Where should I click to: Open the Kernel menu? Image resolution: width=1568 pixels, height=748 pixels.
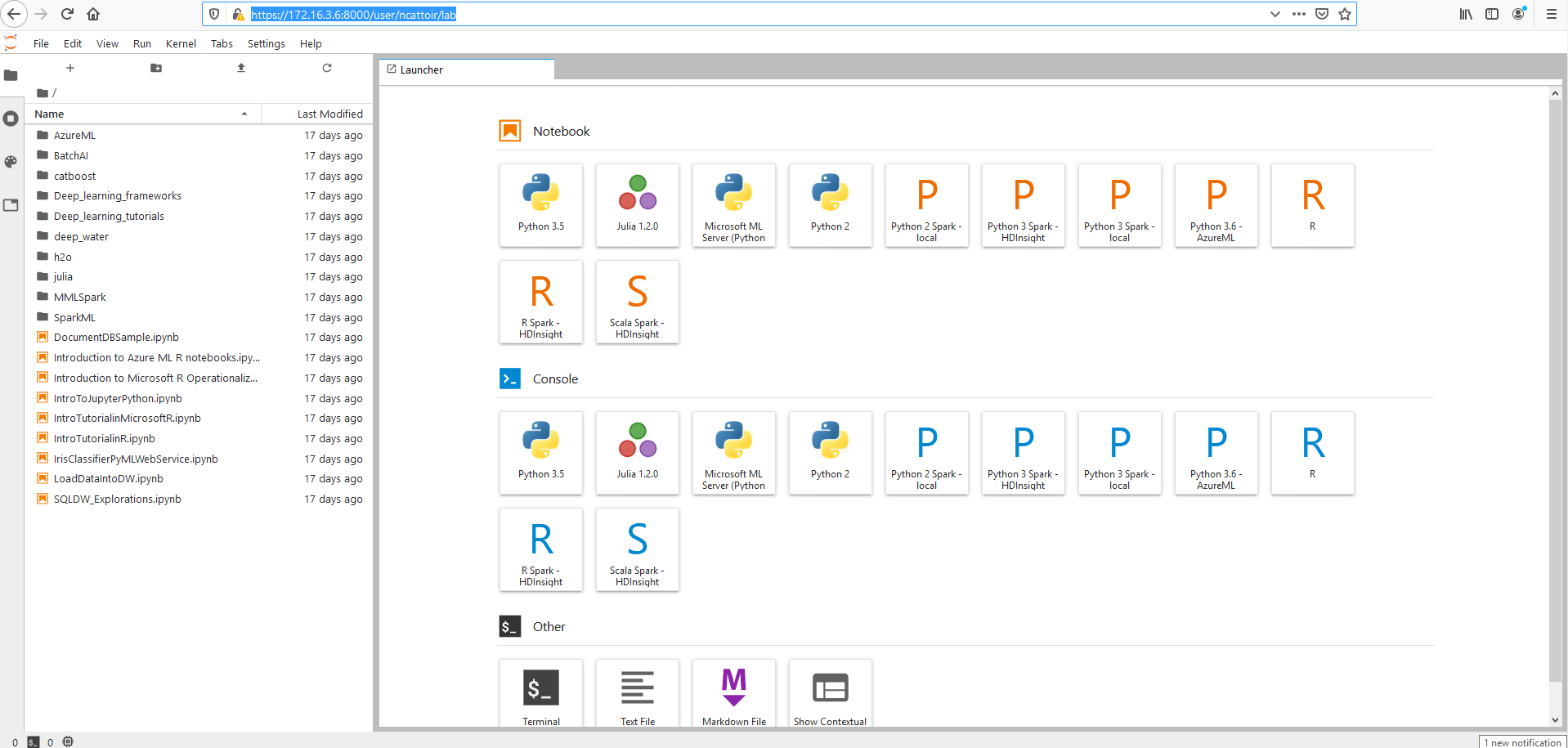pos(181,44)
